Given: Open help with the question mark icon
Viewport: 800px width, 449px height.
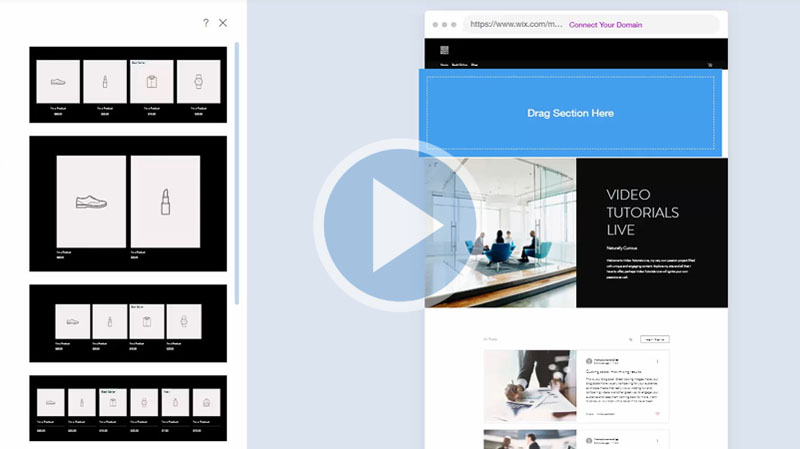Looking at the screenshot, I should tap(206, 23).
